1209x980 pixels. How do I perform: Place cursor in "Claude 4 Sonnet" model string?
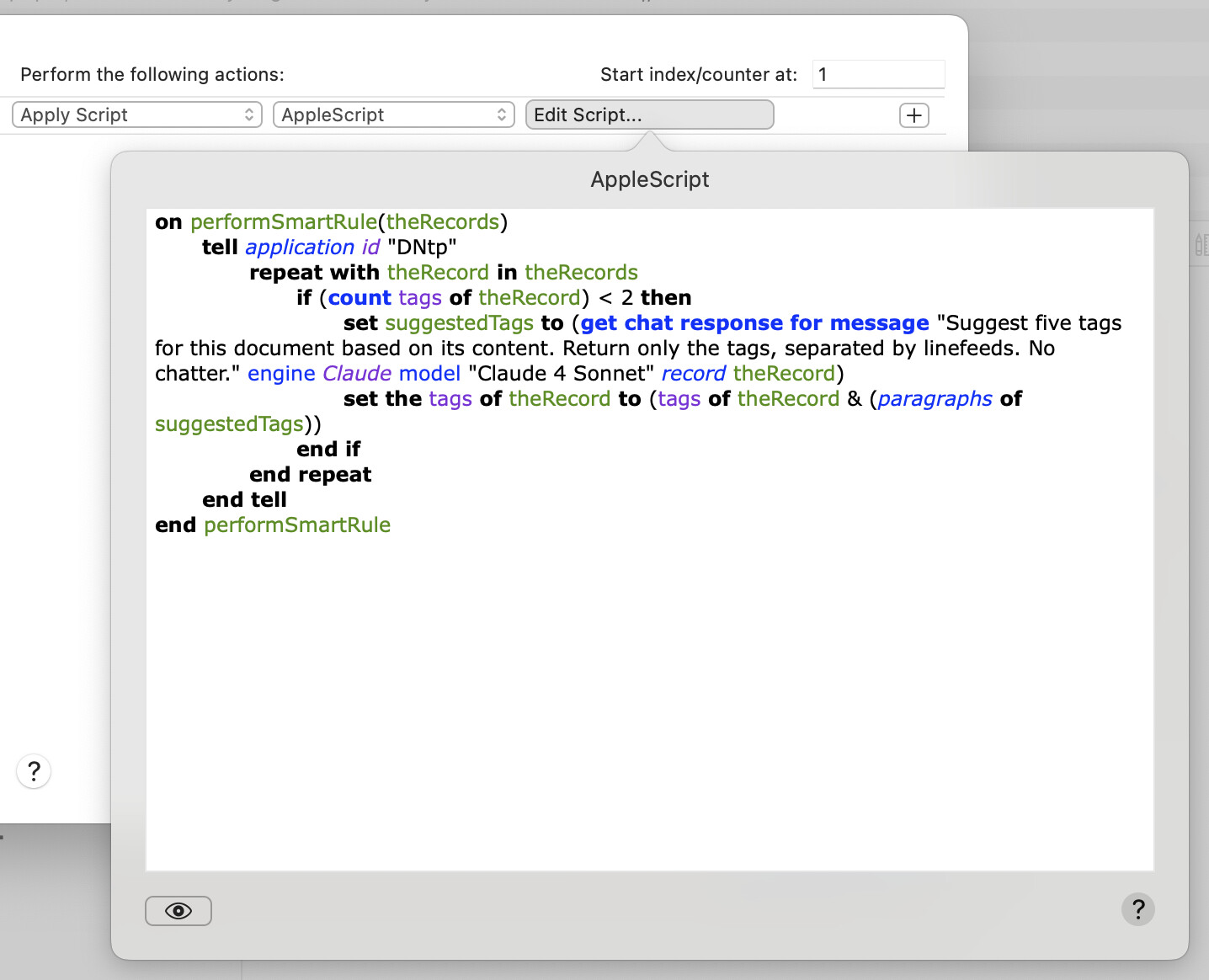[x=561, y=374]
